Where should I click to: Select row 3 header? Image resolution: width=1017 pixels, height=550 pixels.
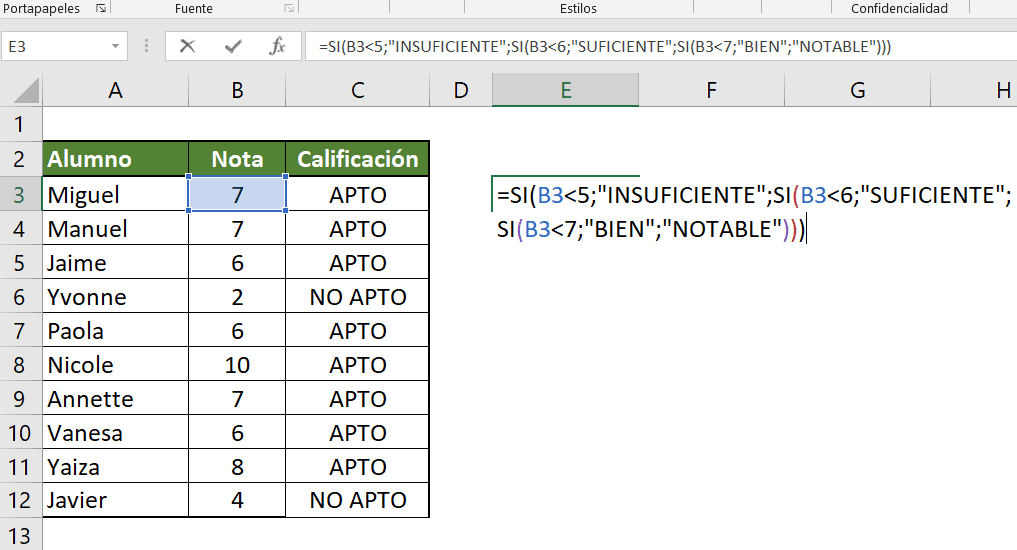pyautogui.click(x=19, y=194)
